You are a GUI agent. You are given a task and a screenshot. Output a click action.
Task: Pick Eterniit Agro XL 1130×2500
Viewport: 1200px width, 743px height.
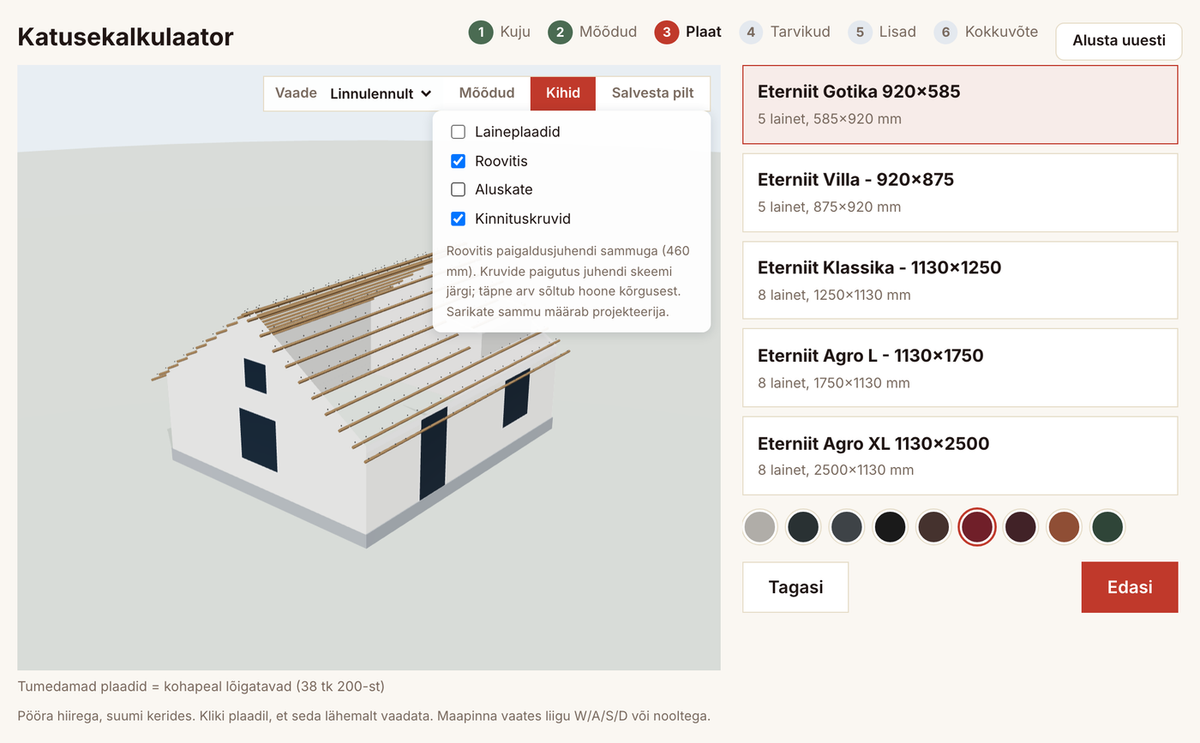tap(960, 456)
